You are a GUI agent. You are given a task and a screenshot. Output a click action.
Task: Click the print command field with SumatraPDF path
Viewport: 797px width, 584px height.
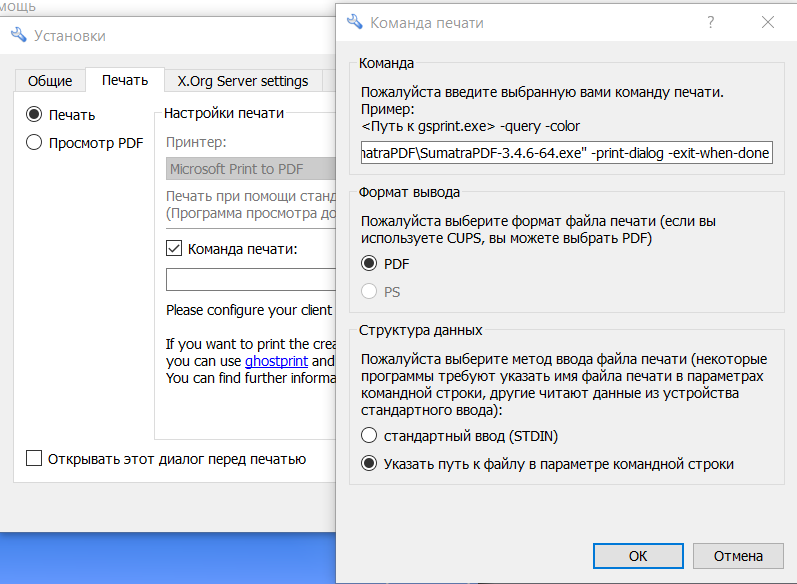(567, 152)
